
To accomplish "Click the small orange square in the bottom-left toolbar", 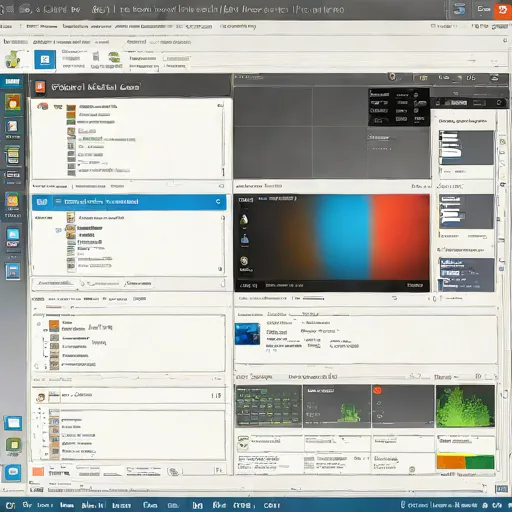I will (38, 471).
